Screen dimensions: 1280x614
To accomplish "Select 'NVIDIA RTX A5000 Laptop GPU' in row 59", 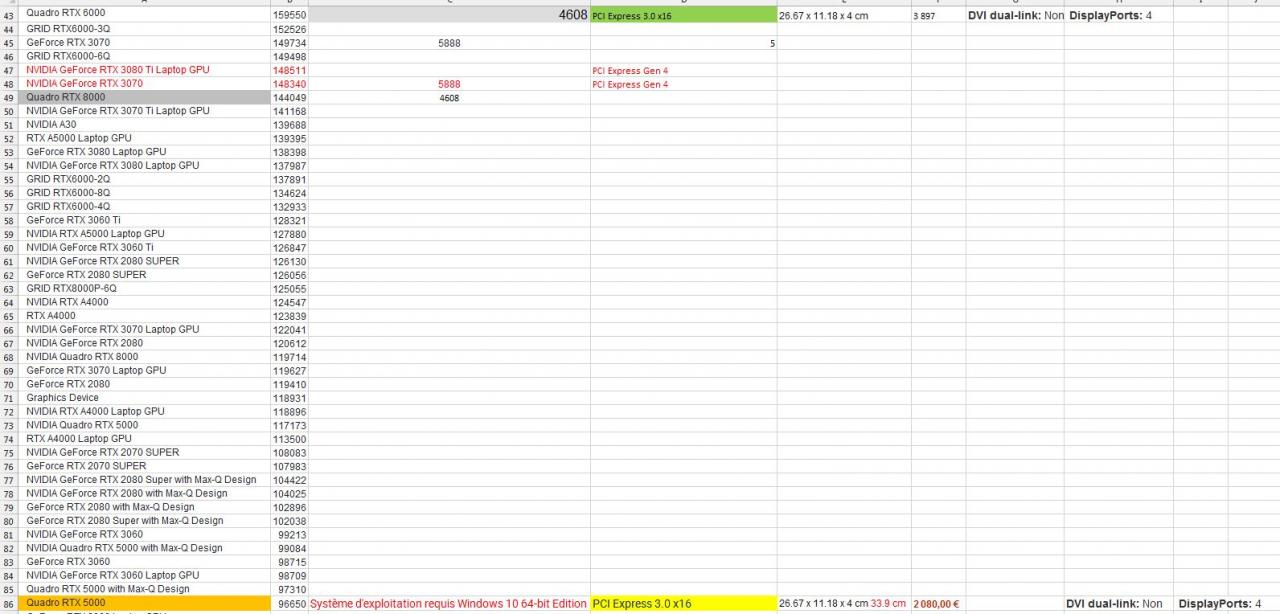I will (x=144, y=234).
